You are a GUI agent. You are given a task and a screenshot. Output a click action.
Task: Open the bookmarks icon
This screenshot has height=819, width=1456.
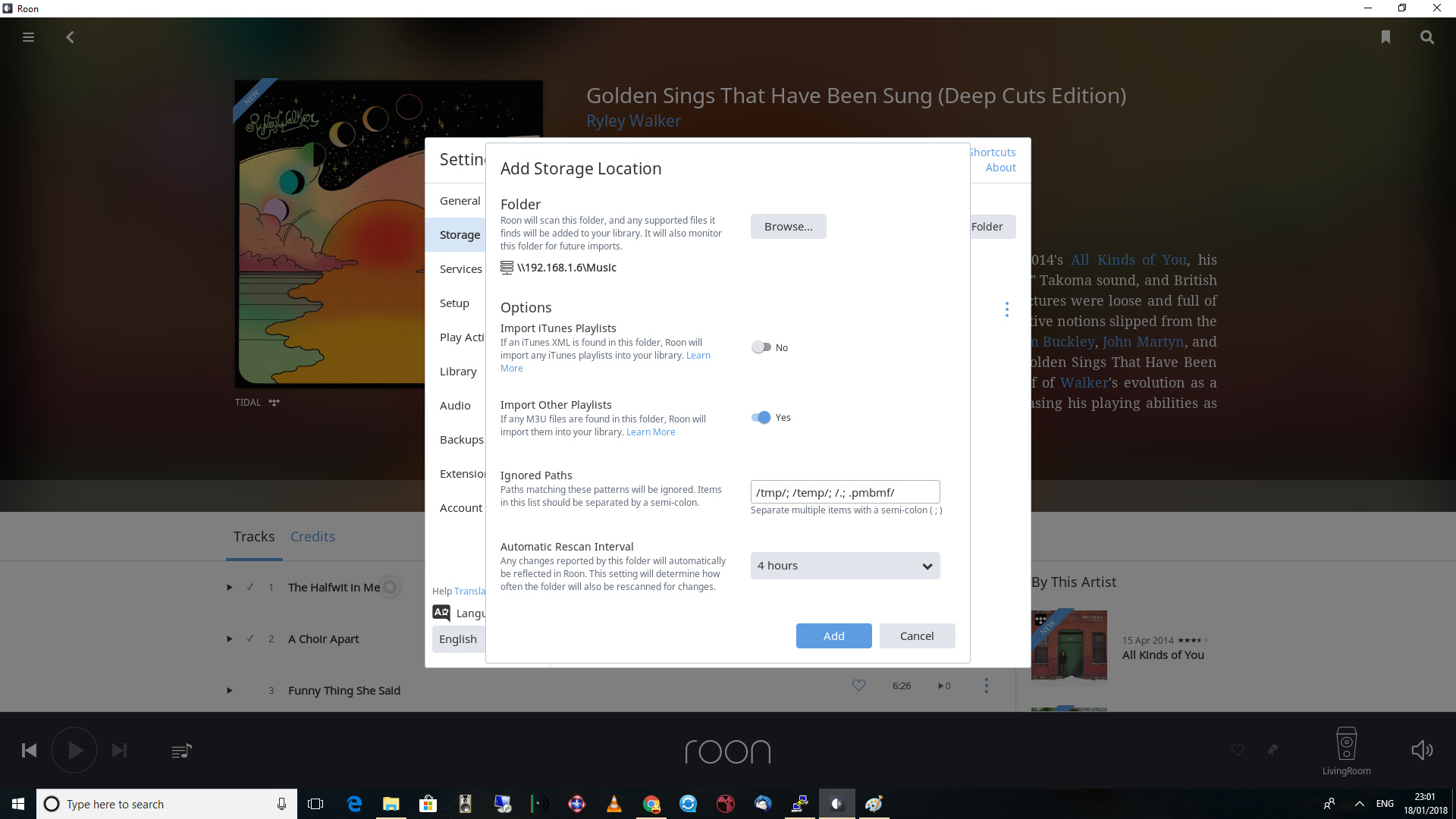coord(1385,37)
